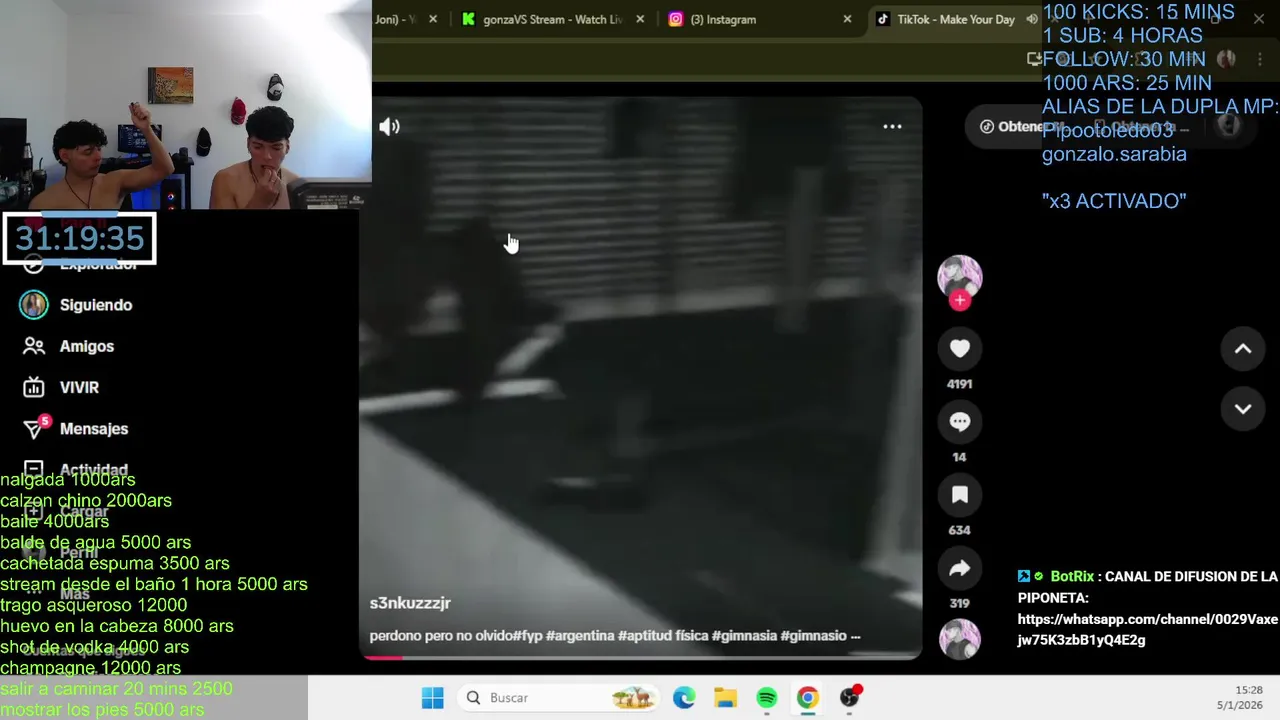Mute audio on the TikTok tab speaker icon

coord(1032,19)
